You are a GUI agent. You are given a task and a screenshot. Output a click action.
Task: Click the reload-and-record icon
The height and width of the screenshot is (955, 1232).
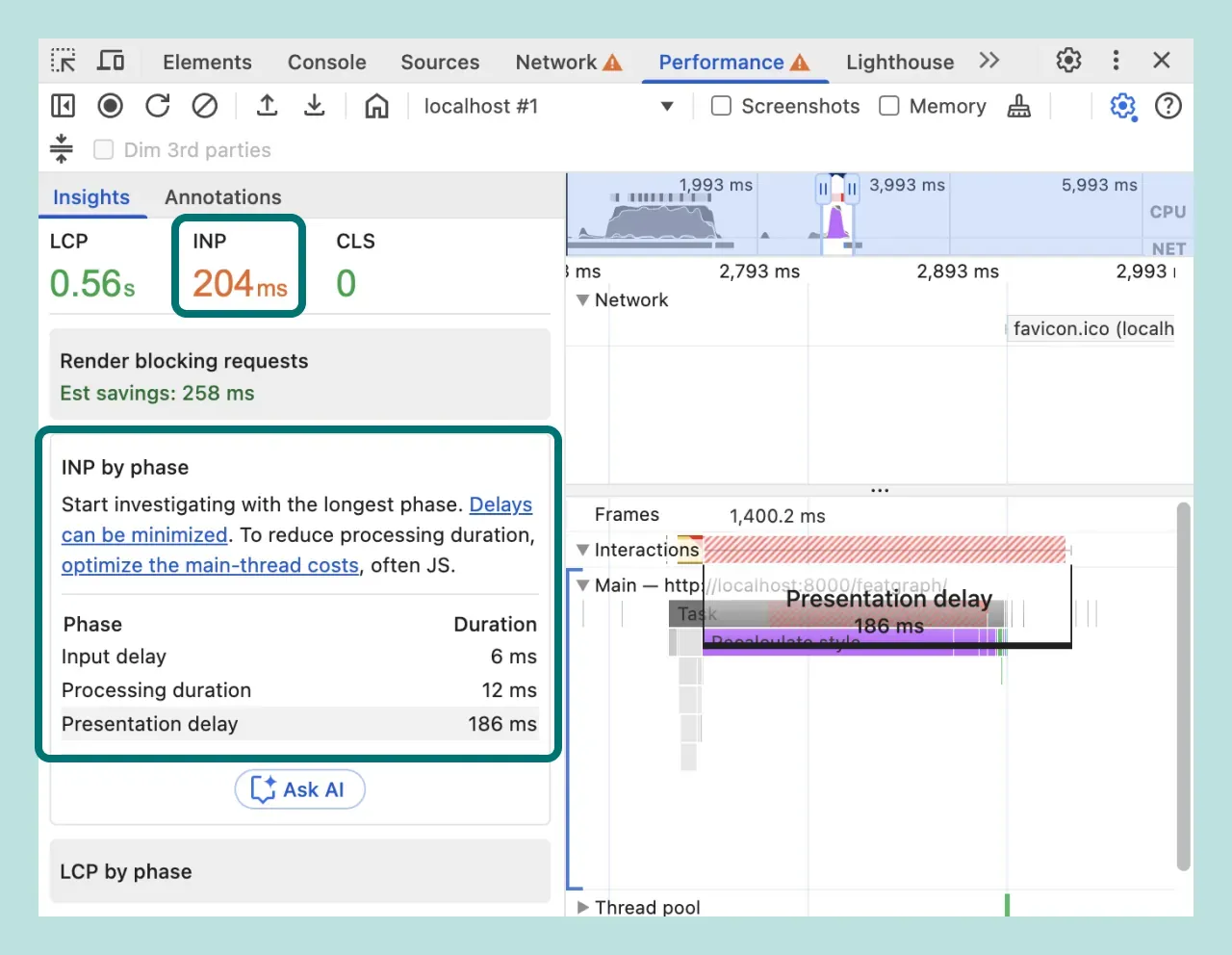(x=157, y=106)
